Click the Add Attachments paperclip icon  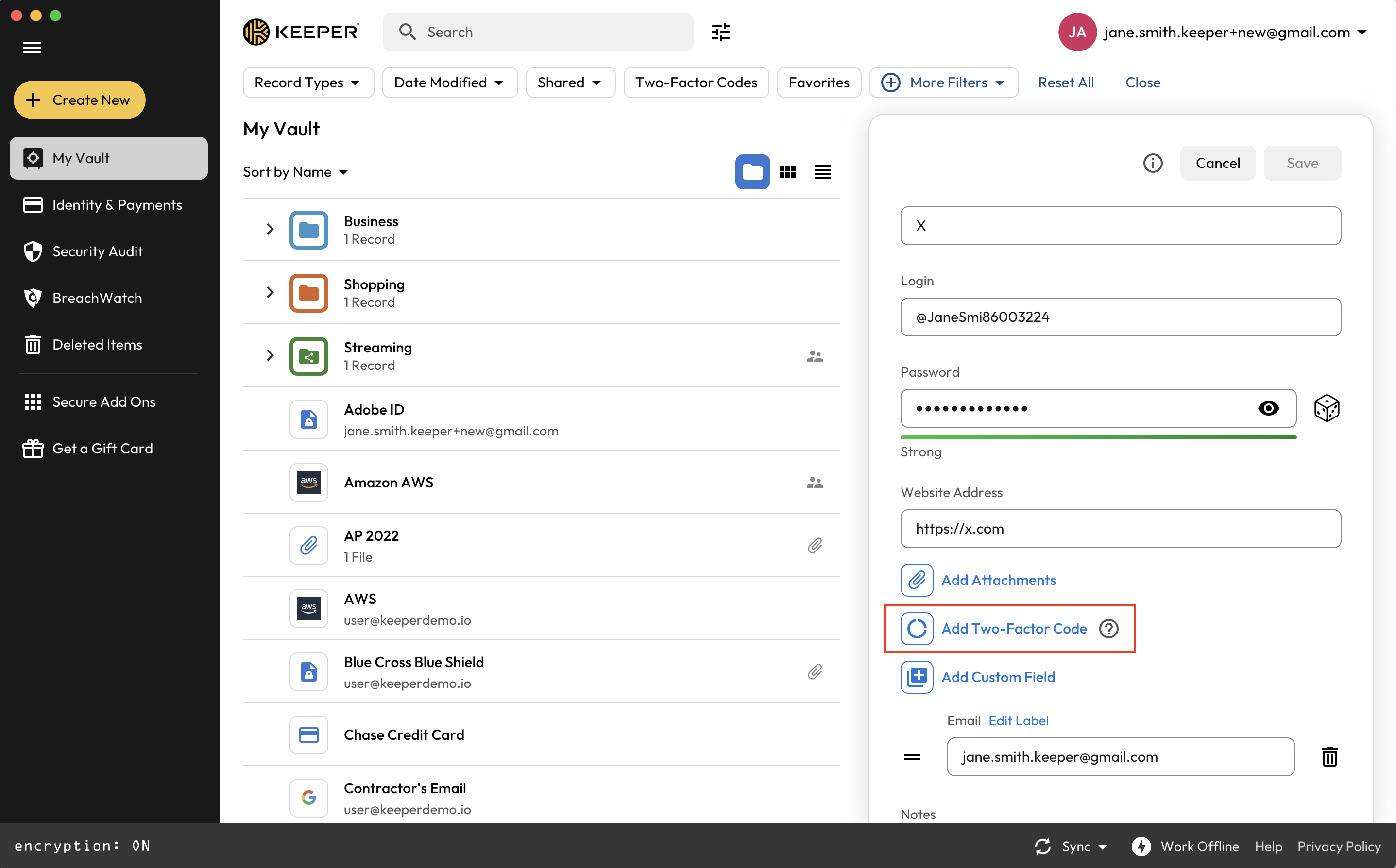917,580
